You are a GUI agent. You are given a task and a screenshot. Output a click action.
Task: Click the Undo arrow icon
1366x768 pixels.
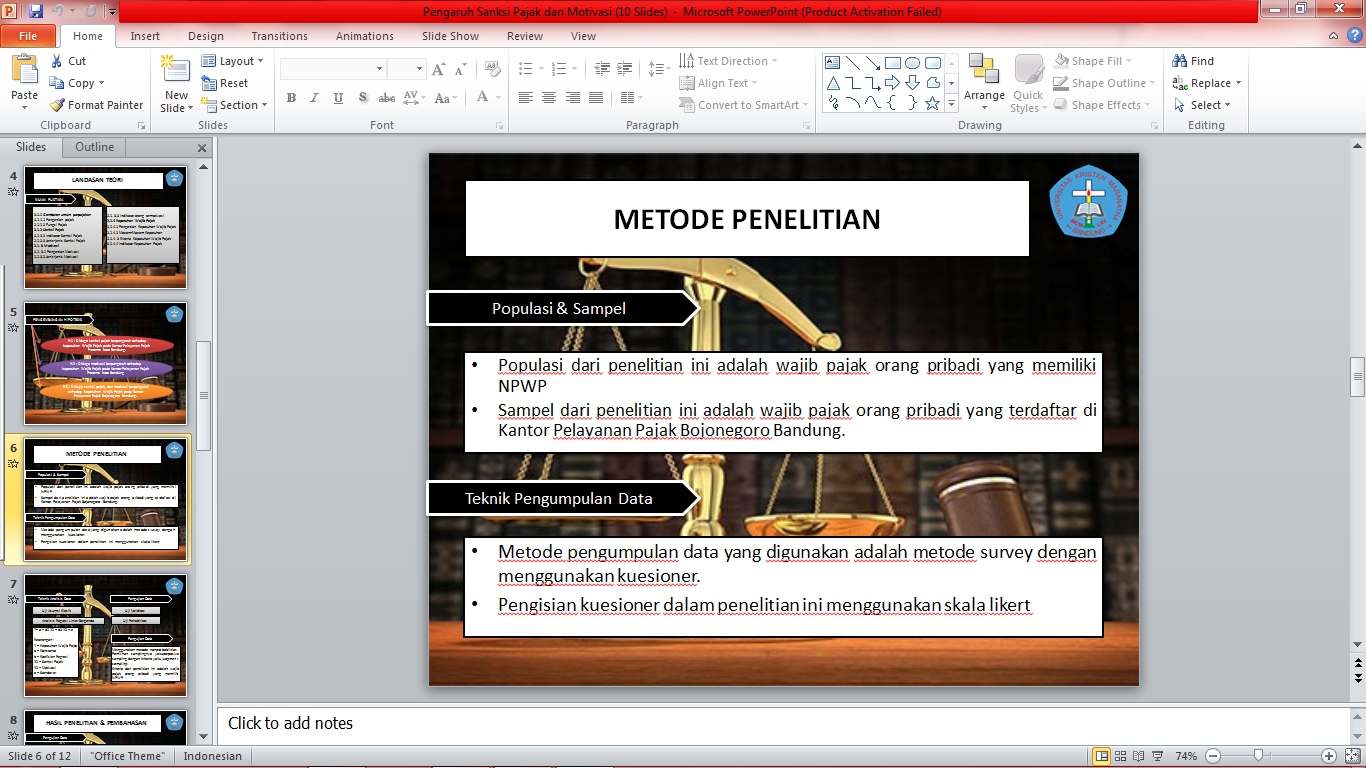59,12
